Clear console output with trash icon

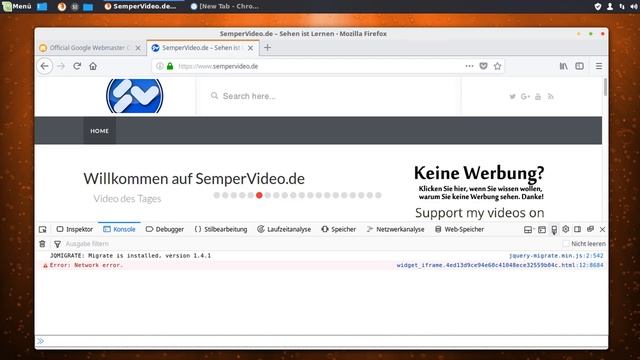[42, 244]
